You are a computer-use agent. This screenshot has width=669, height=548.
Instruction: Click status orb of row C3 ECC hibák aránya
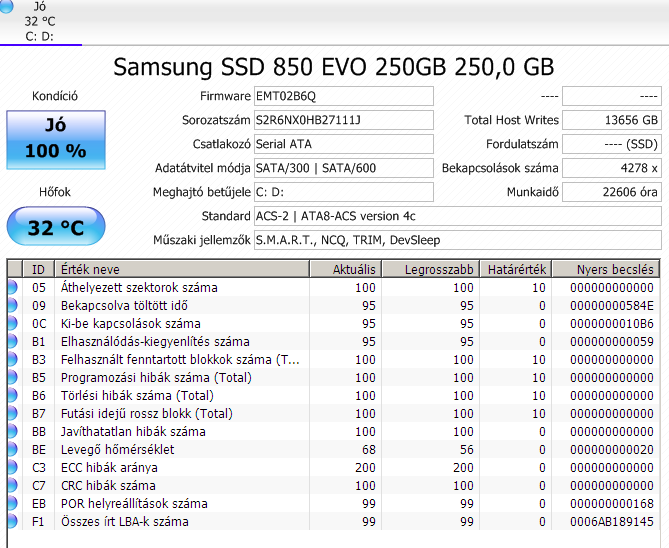12,467
